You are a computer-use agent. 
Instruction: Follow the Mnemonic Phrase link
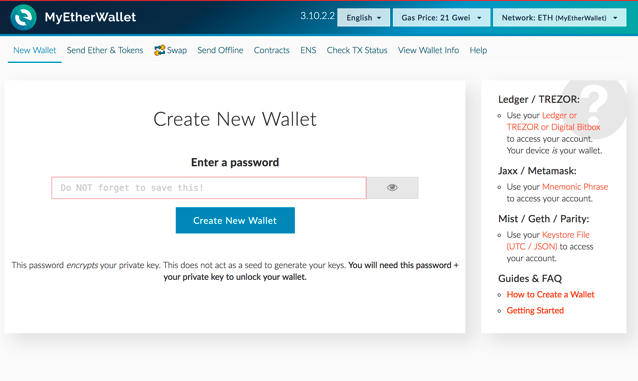575,187
